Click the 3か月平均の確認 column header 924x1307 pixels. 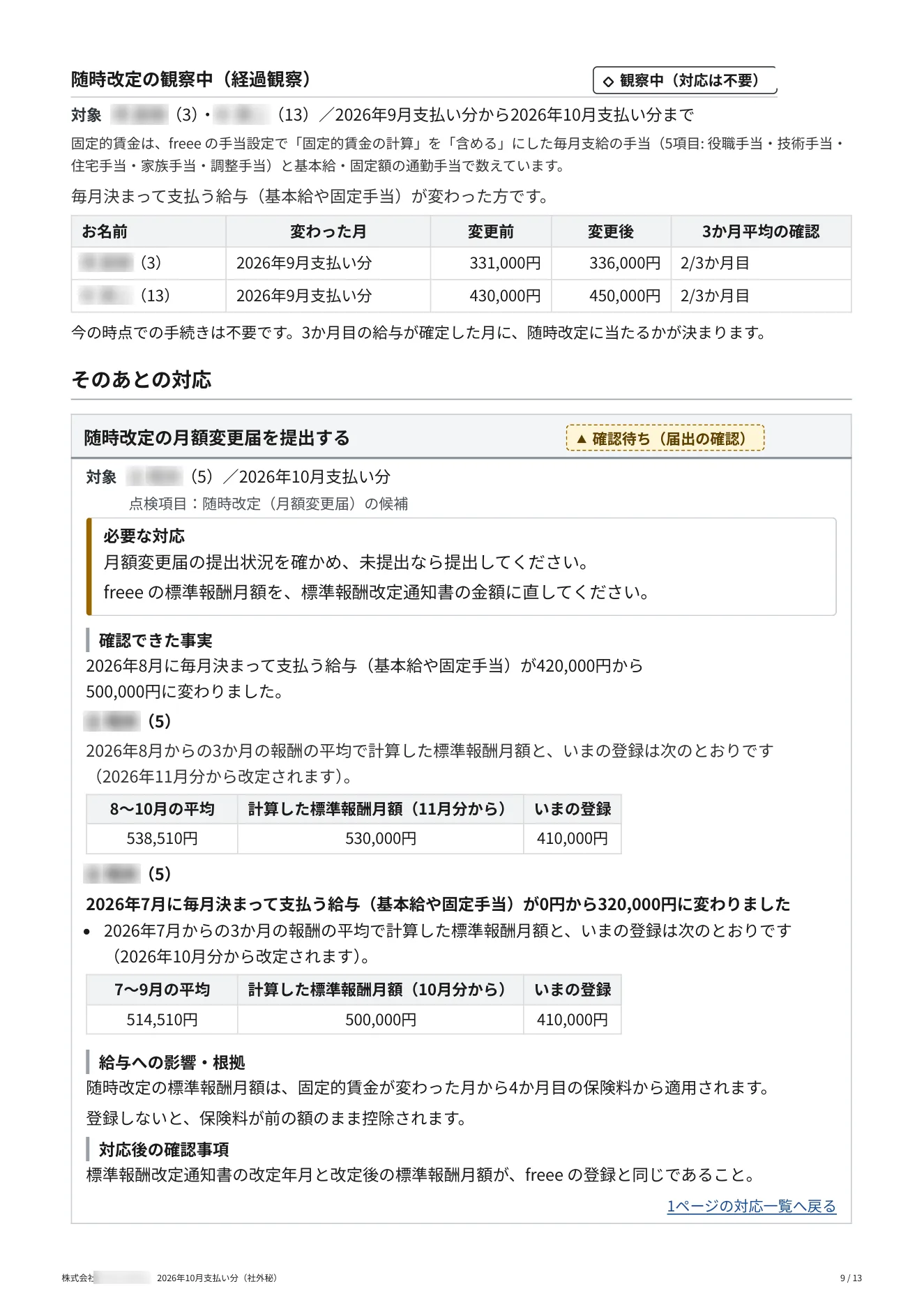tap(760, 232)
